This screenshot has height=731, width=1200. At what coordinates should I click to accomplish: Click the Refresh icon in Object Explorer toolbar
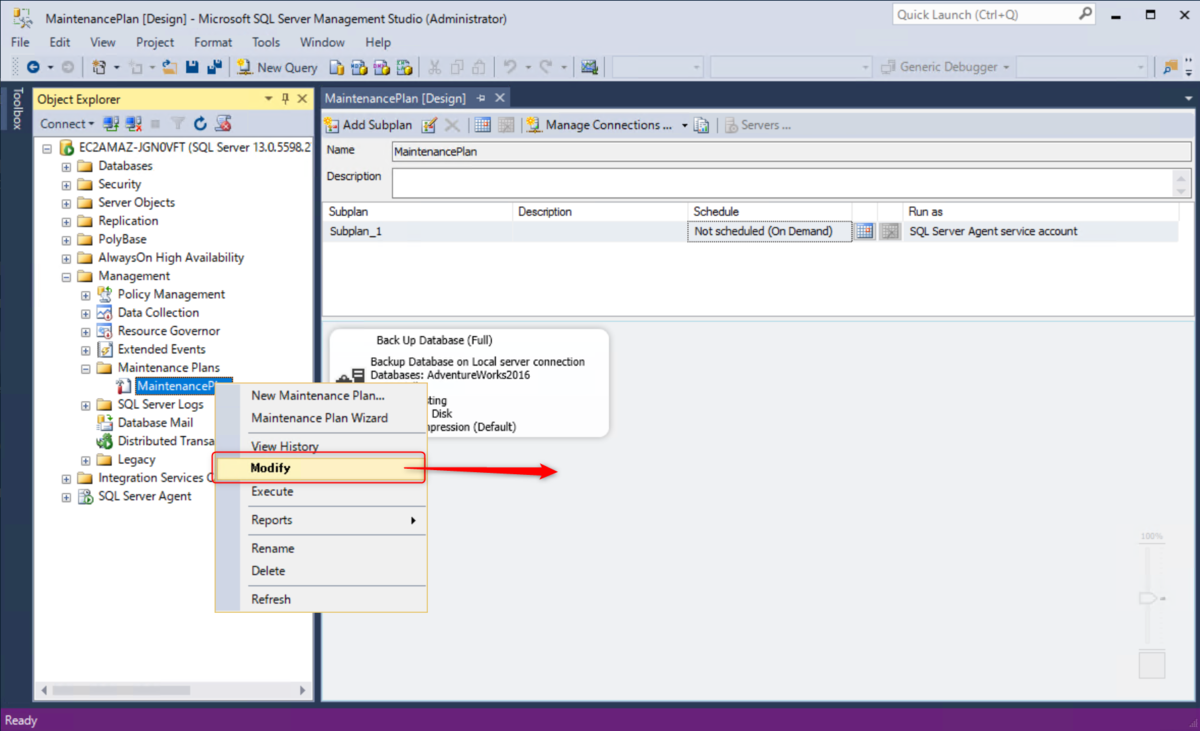pyautogui.click(x=200, y=124)
